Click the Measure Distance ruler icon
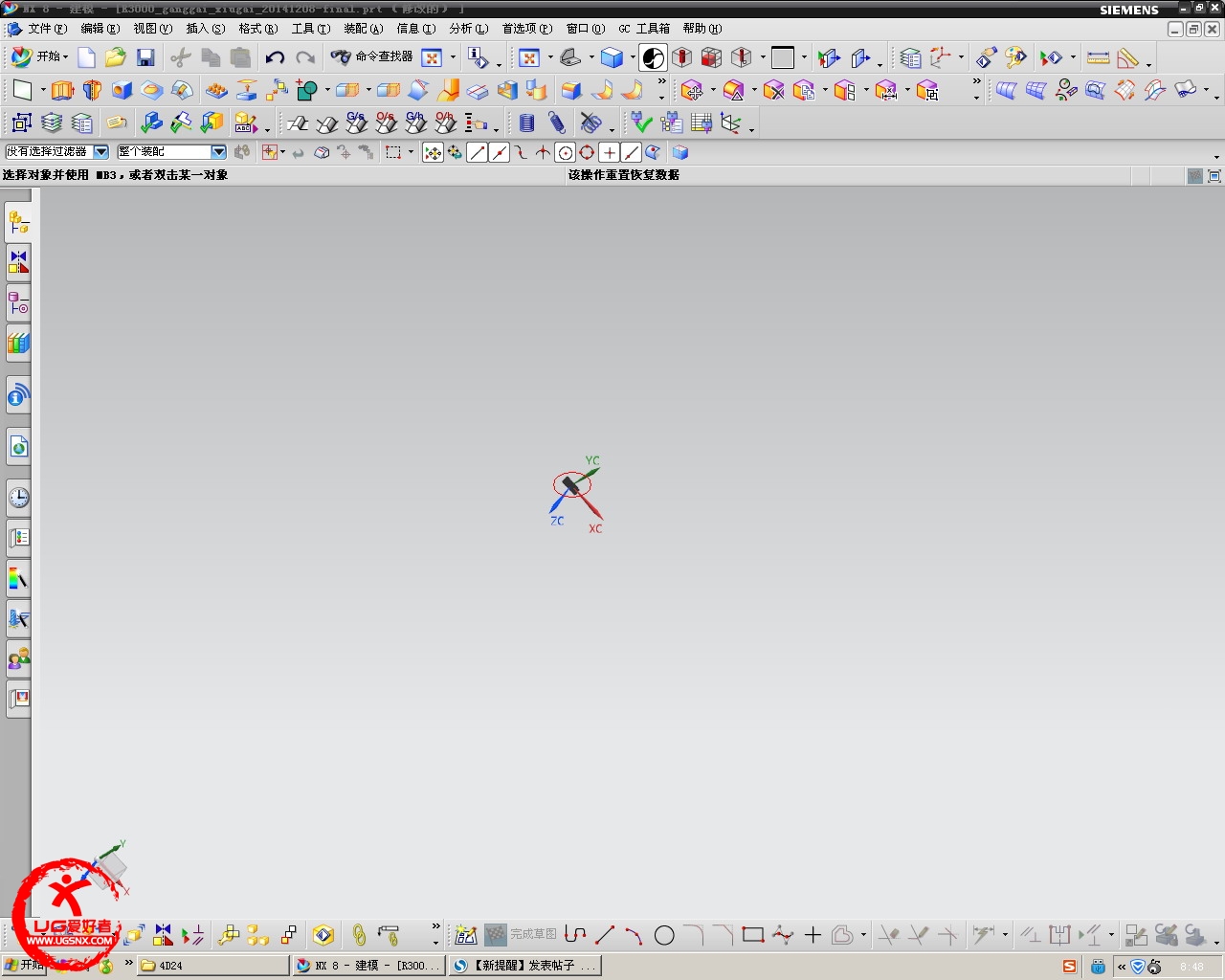Screen dimensions: 1225x980 (1098, 57)
